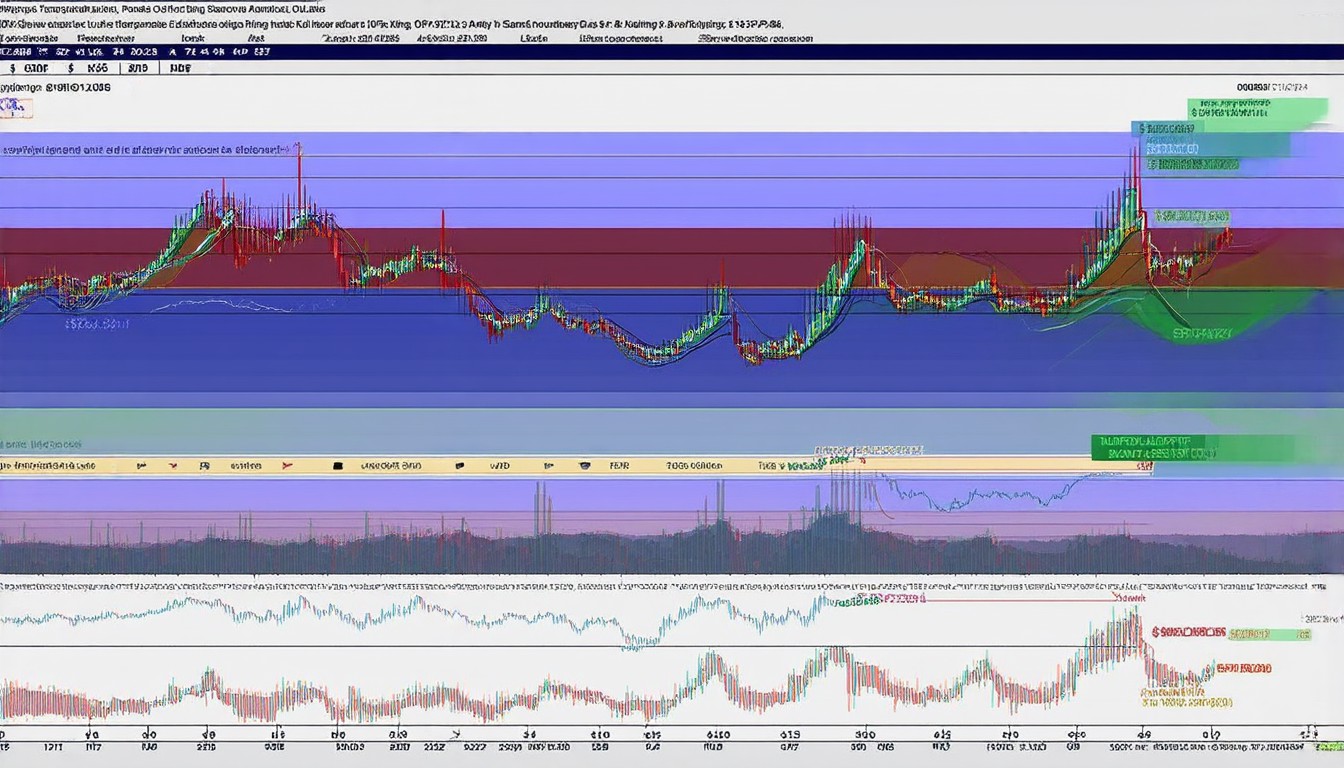
Task: Select the green text inside the green shaded area
Action: point(1202,333)
